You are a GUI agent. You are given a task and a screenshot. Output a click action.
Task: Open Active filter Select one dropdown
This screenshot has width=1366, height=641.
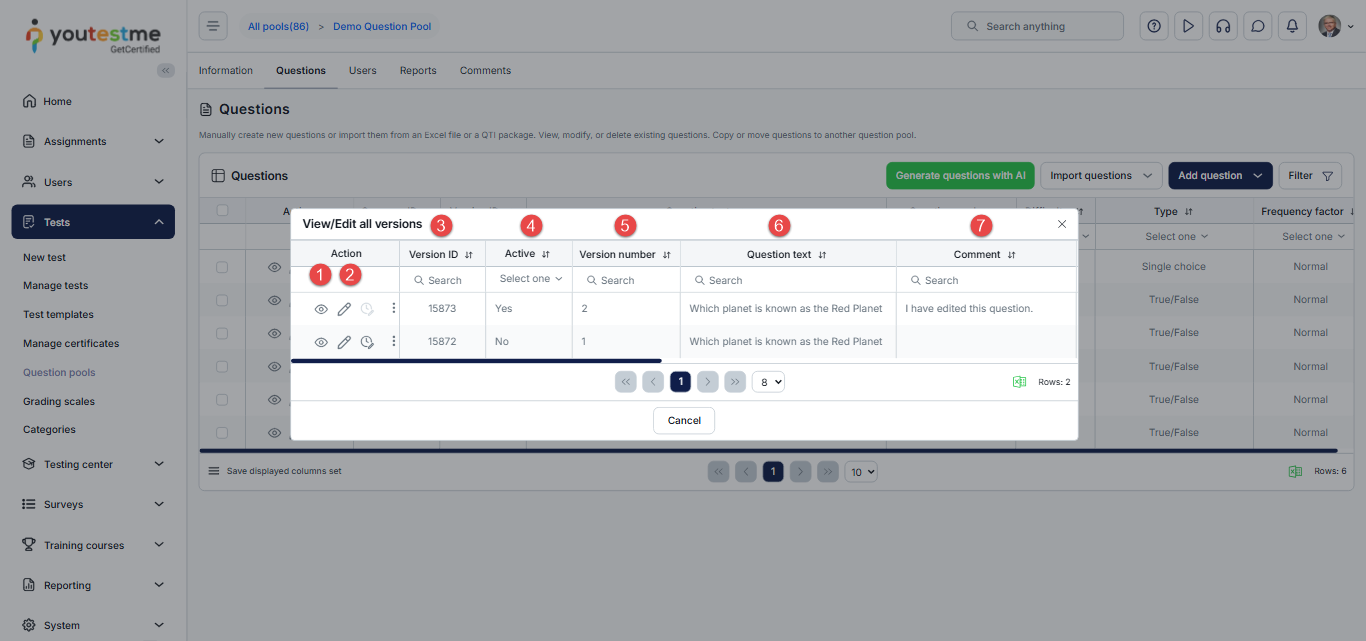pos(531,279)
